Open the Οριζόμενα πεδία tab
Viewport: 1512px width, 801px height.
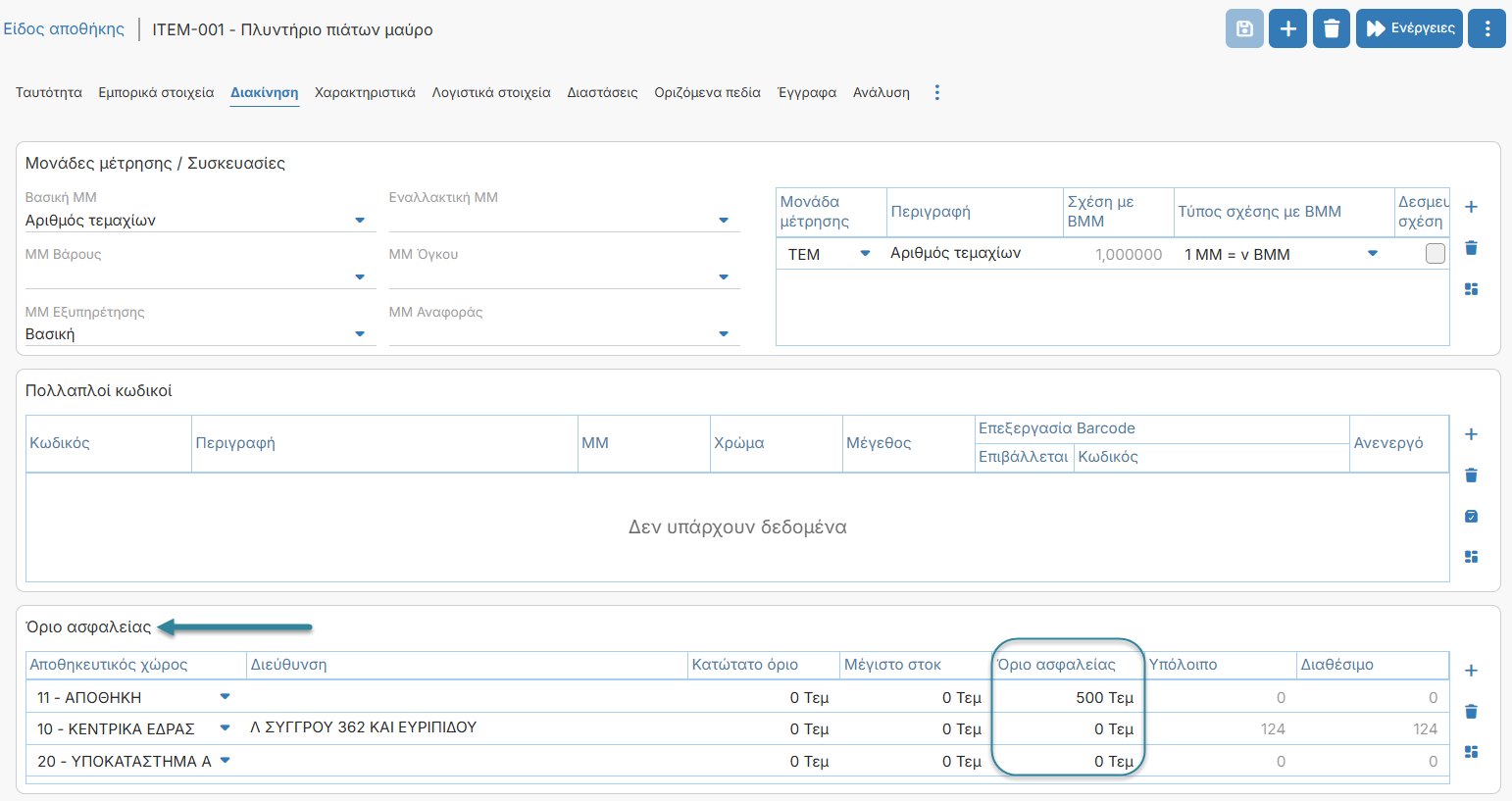[707, 92]
